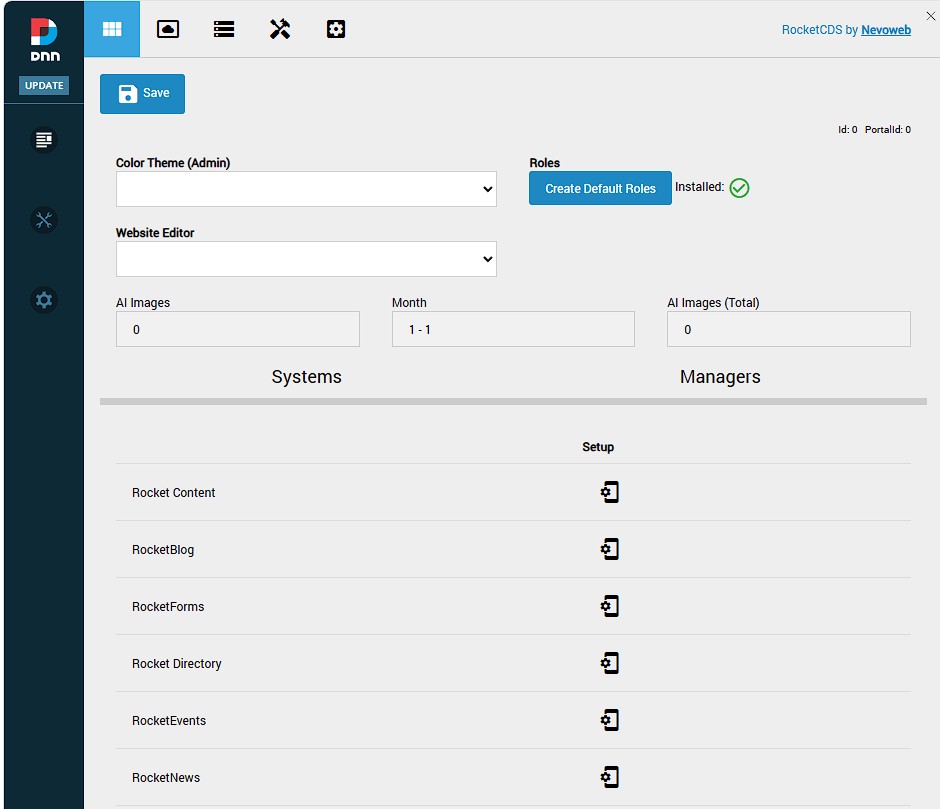Open the dashboard grid tab icon
The image size is (940, 809).
tap(112, 29)
